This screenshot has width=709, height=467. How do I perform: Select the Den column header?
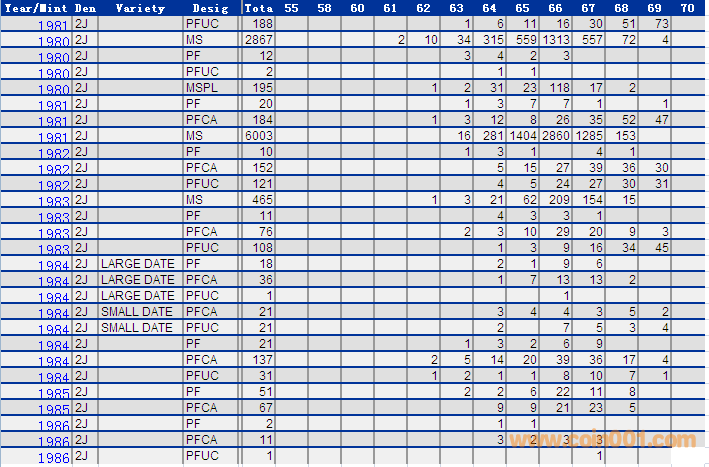85,7
